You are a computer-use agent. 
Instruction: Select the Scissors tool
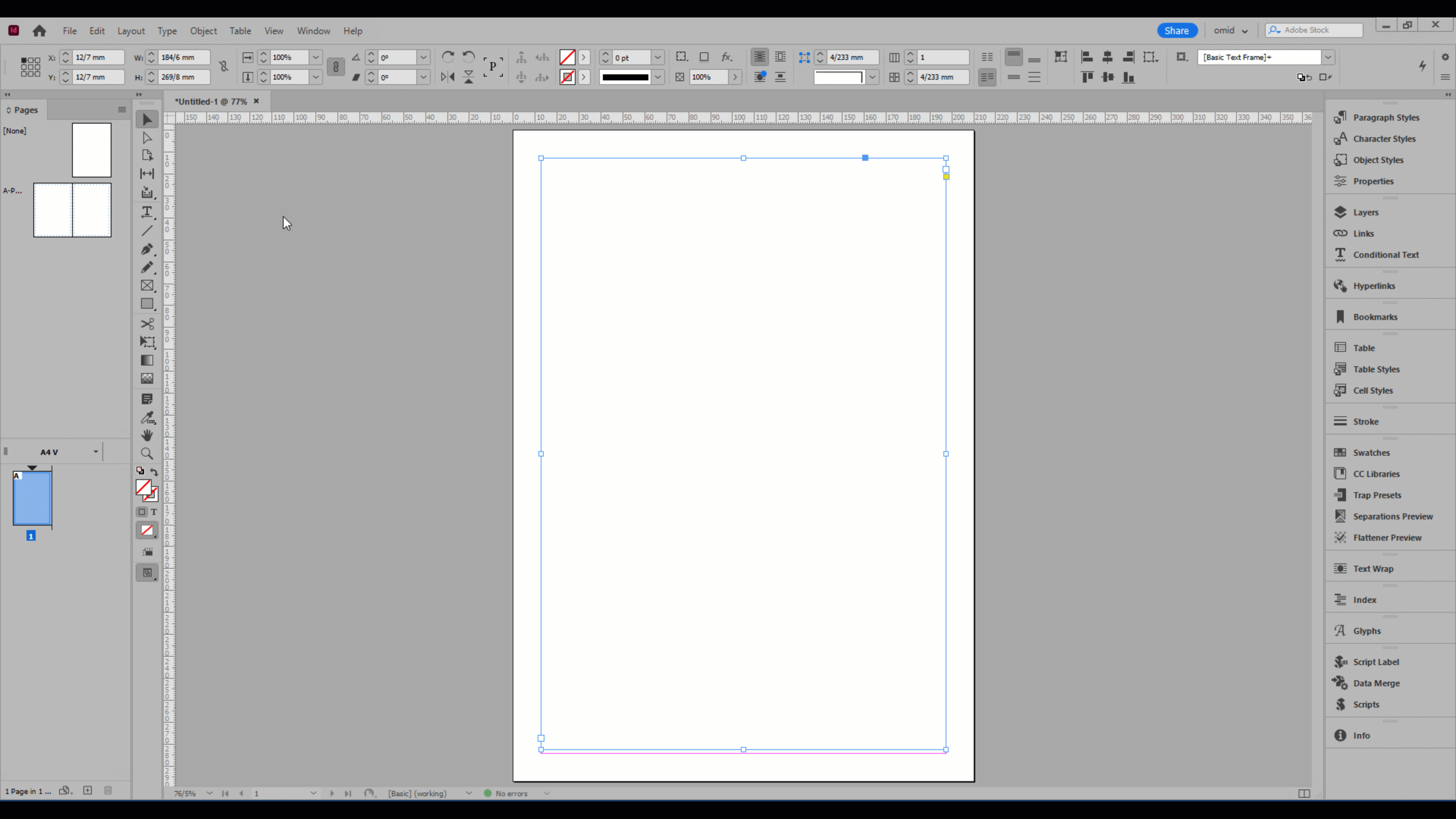(x=147, y=324)
